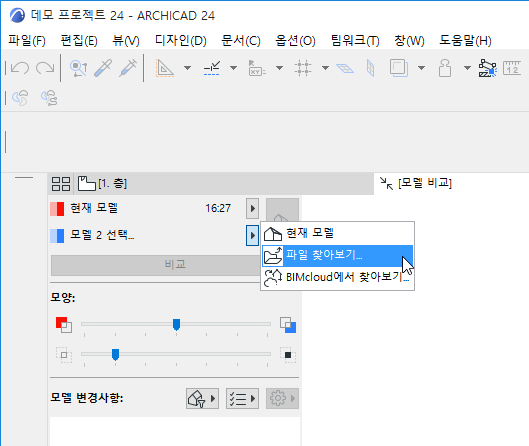Open the 옵션(O) menu
529x446 pixels.
tap(295, 41)
